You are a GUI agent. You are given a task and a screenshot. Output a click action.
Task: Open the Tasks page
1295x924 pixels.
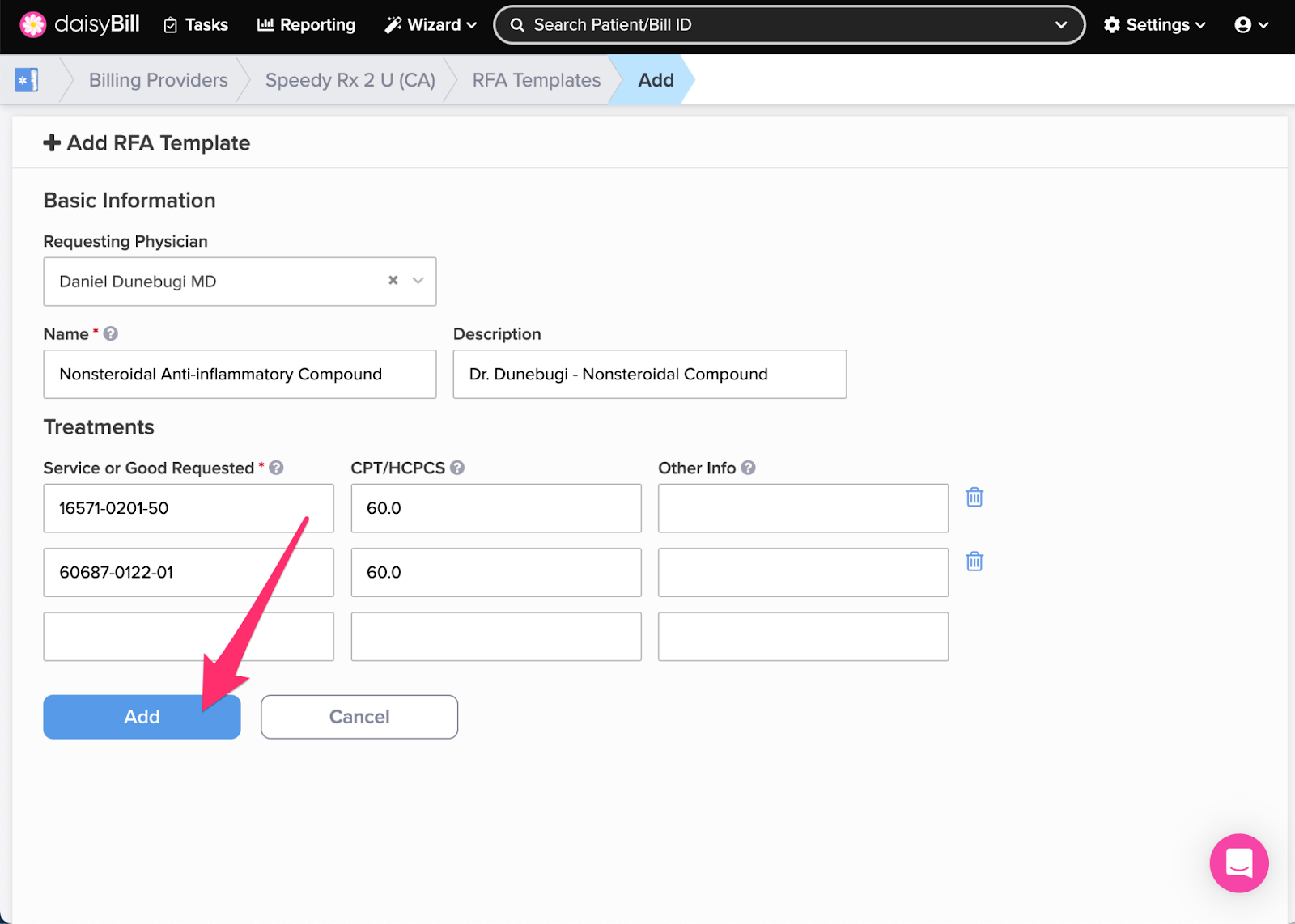[196, 25]
